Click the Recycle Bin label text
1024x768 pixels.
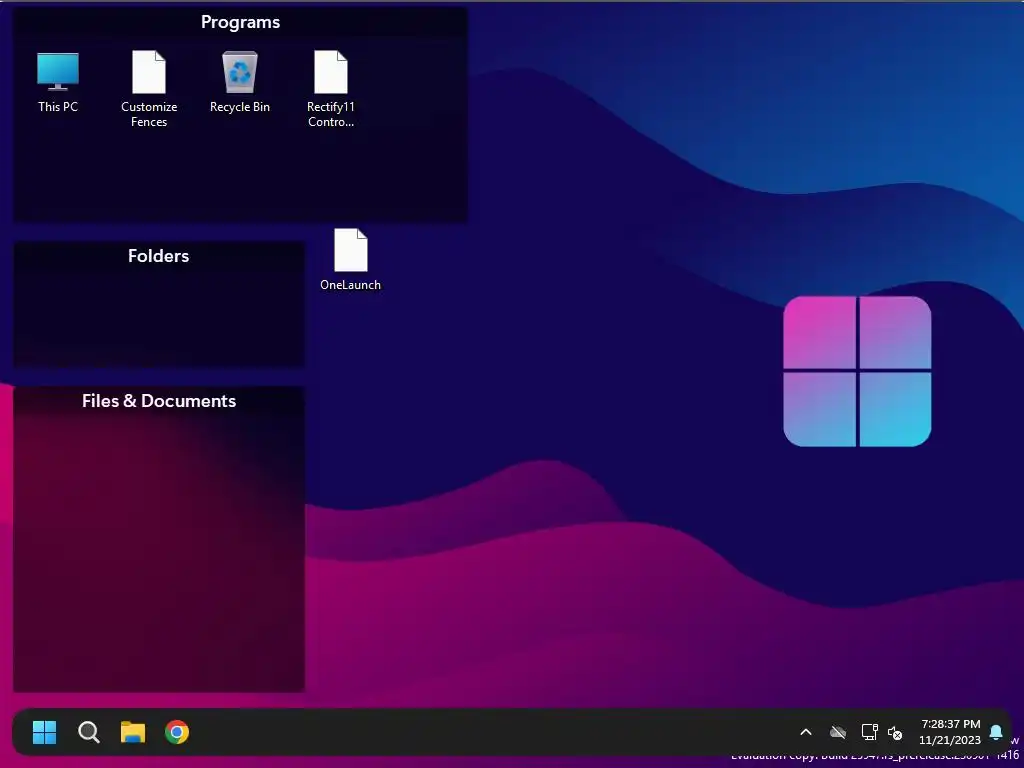240,106
